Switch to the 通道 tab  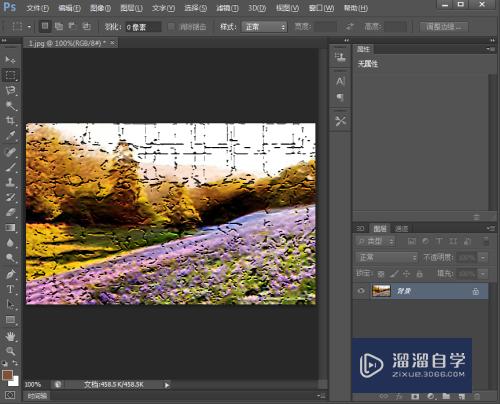(401, 229)
